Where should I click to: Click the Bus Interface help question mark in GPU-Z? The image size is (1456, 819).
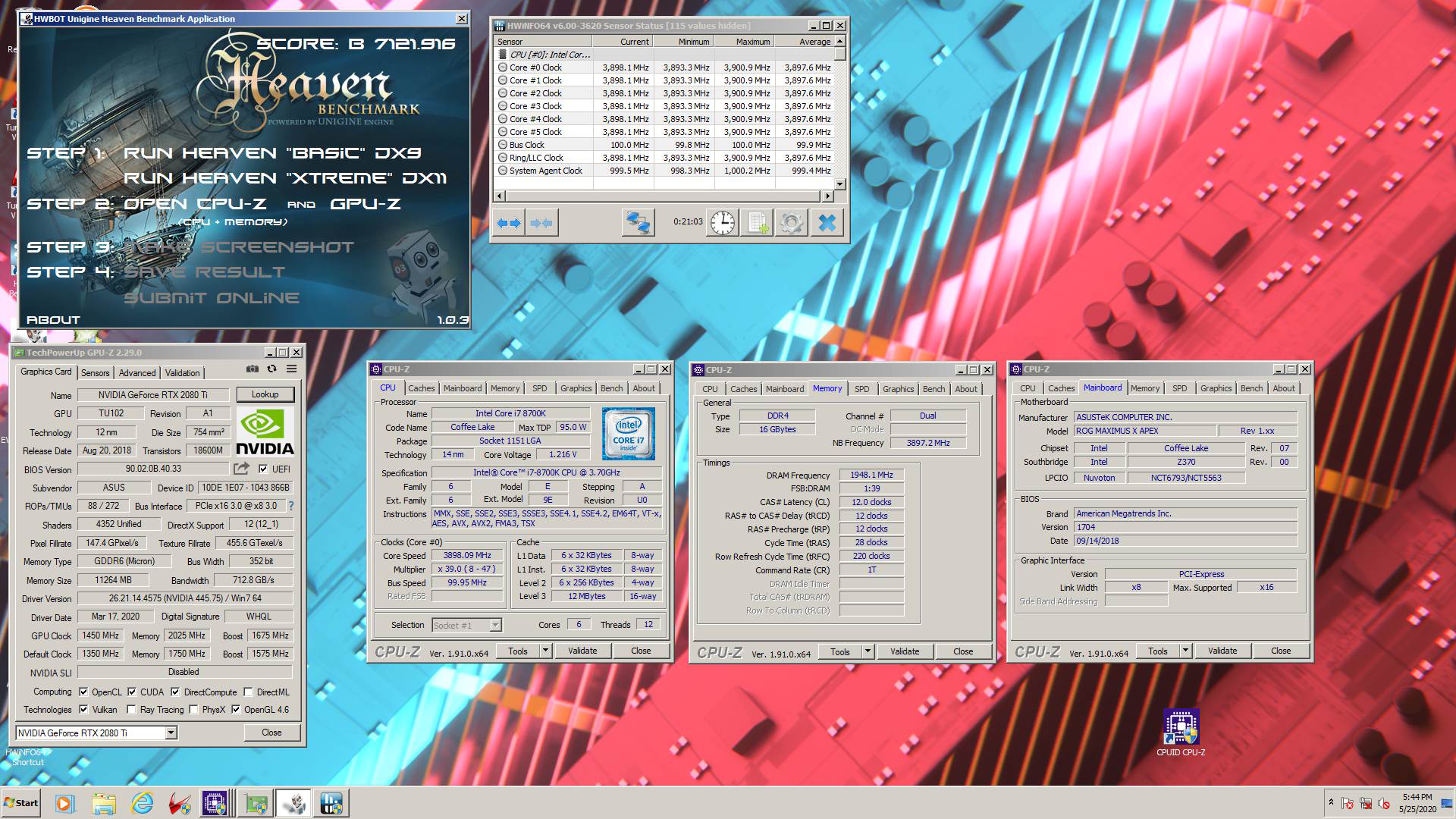(291, 506)
